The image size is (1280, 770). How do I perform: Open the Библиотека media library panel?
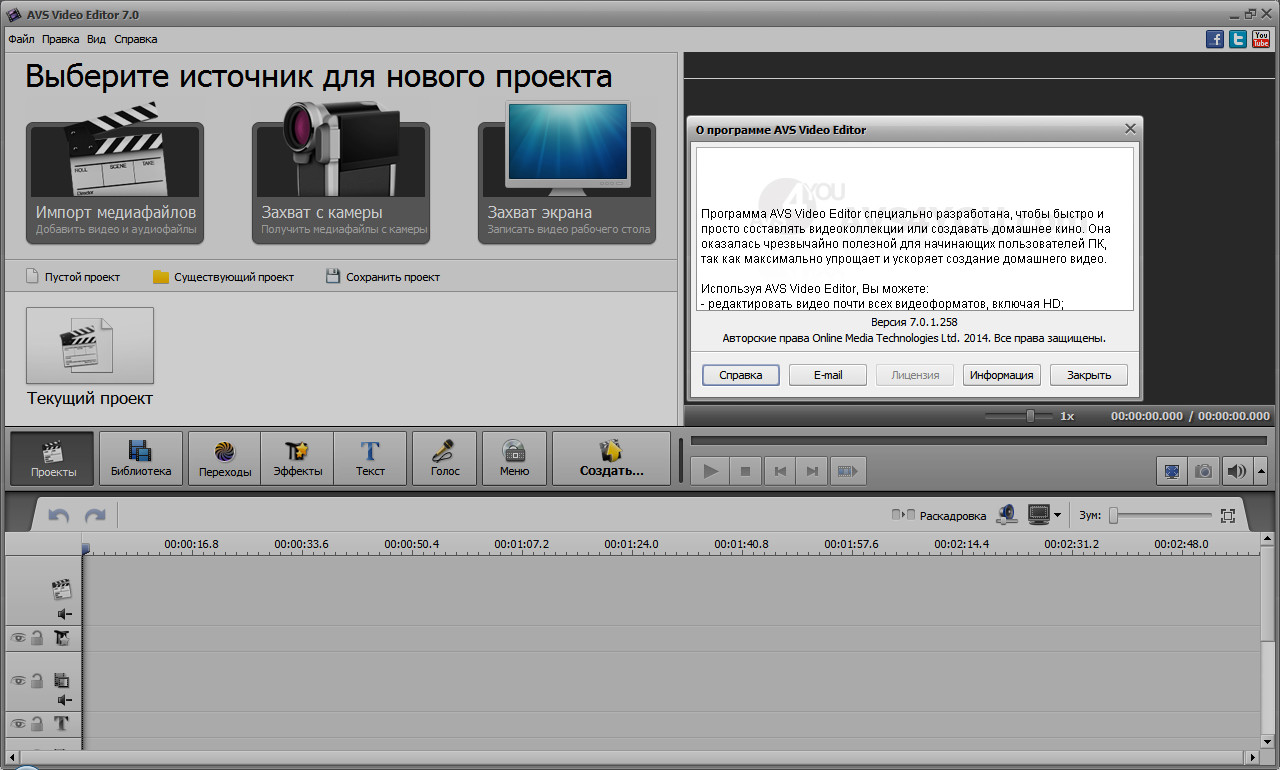[x=141, y=458]
